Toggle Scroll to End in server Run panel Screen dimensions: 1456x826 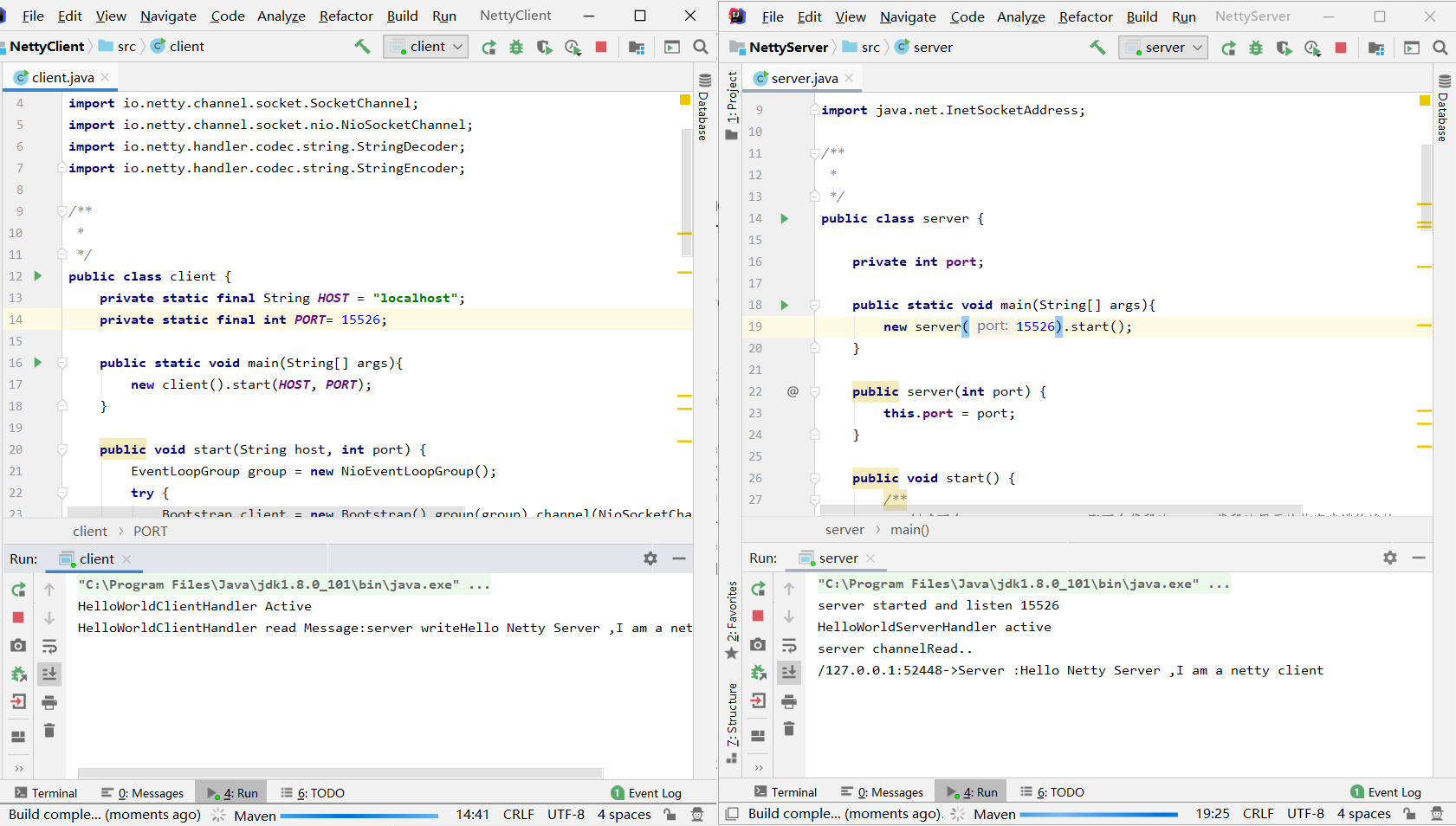(789, 673)
